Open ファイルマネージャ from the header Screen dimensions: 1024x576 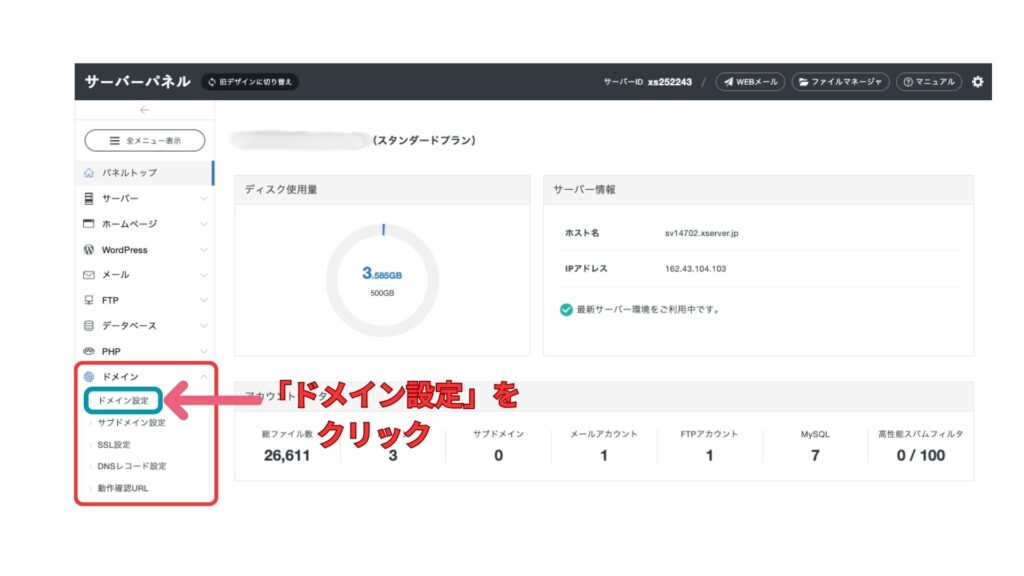coord(840,82)
